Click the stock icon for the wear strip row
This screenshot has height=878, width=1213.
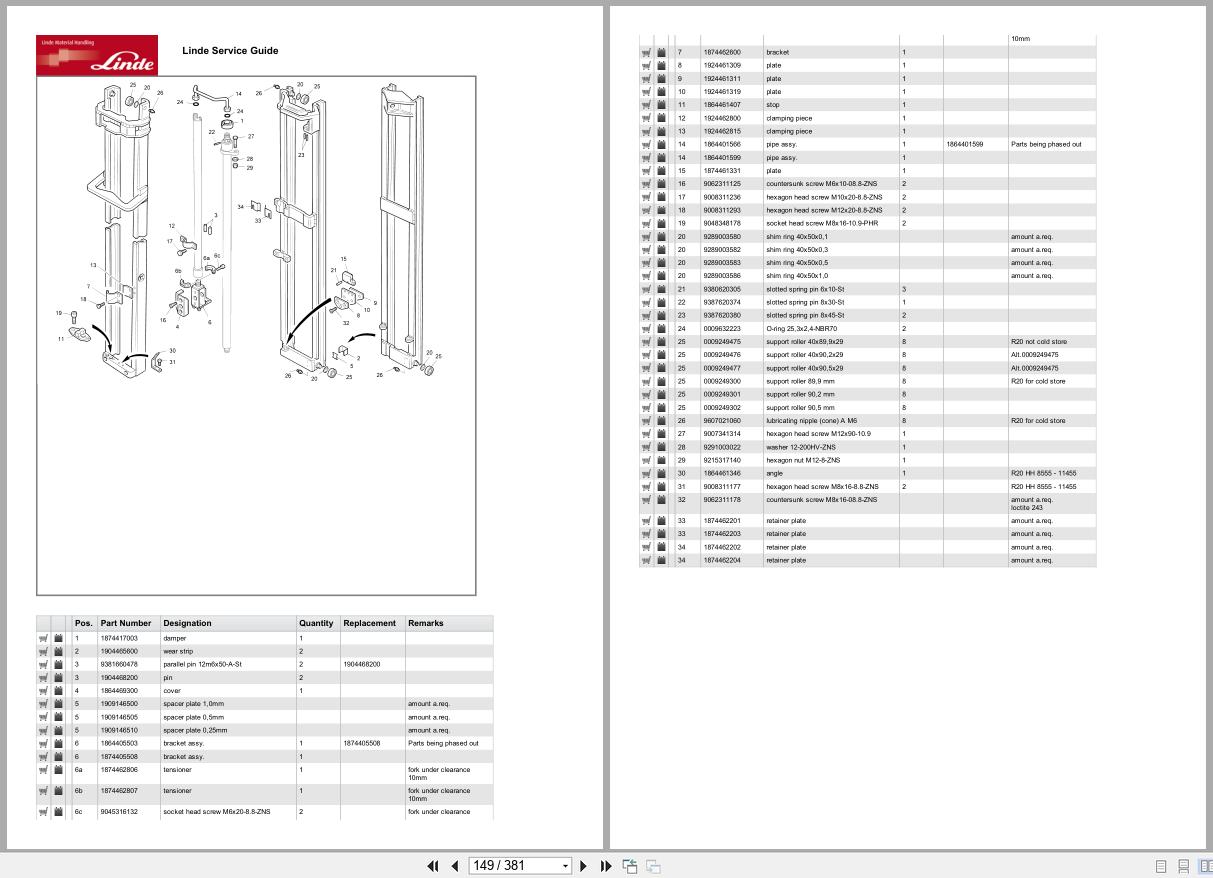(57, 651)
